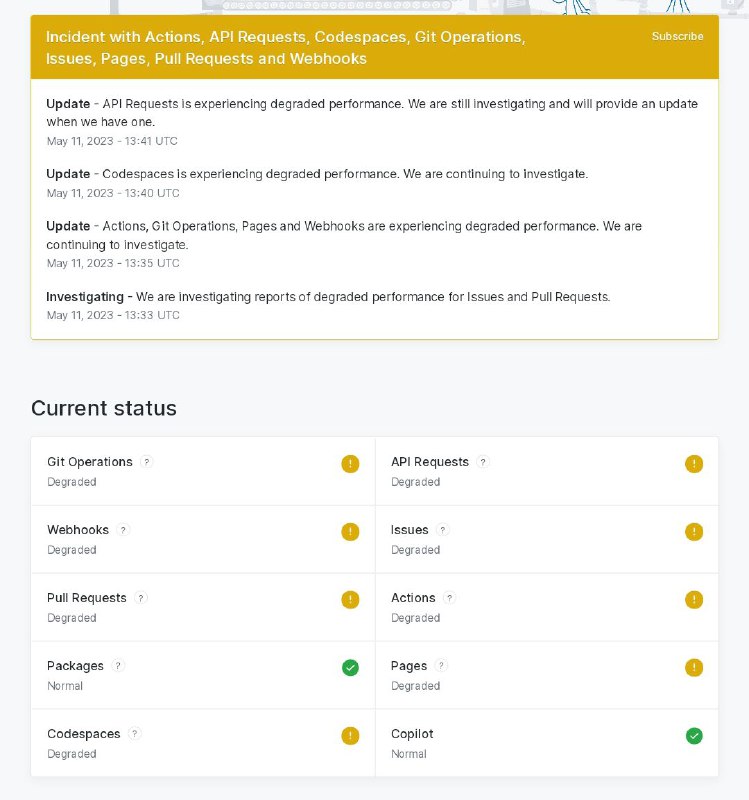749x800 pixels.
Task: Click the Codespaces help question mark
Action: tap(134, 733)
